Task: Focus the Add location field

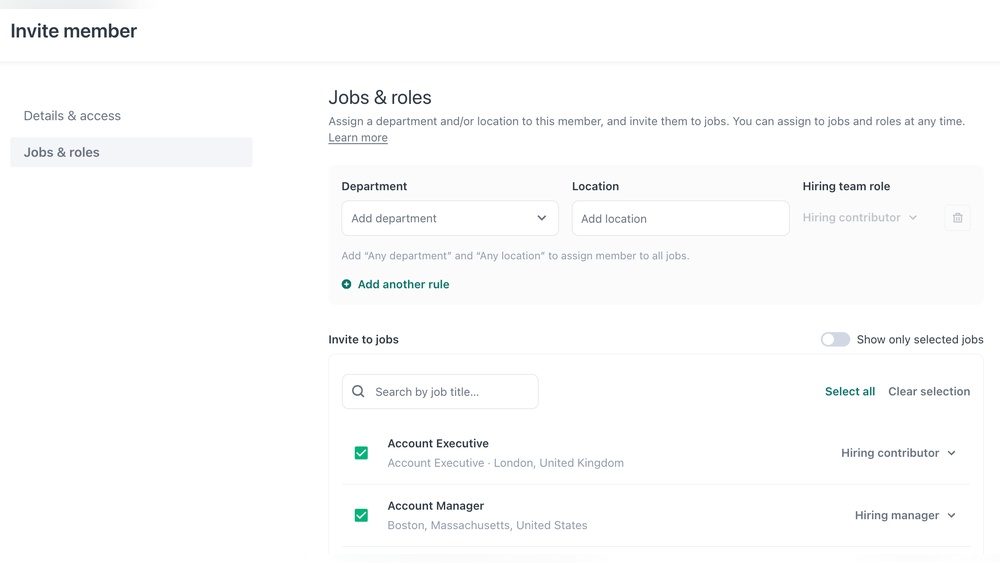Action: [680, 218]
